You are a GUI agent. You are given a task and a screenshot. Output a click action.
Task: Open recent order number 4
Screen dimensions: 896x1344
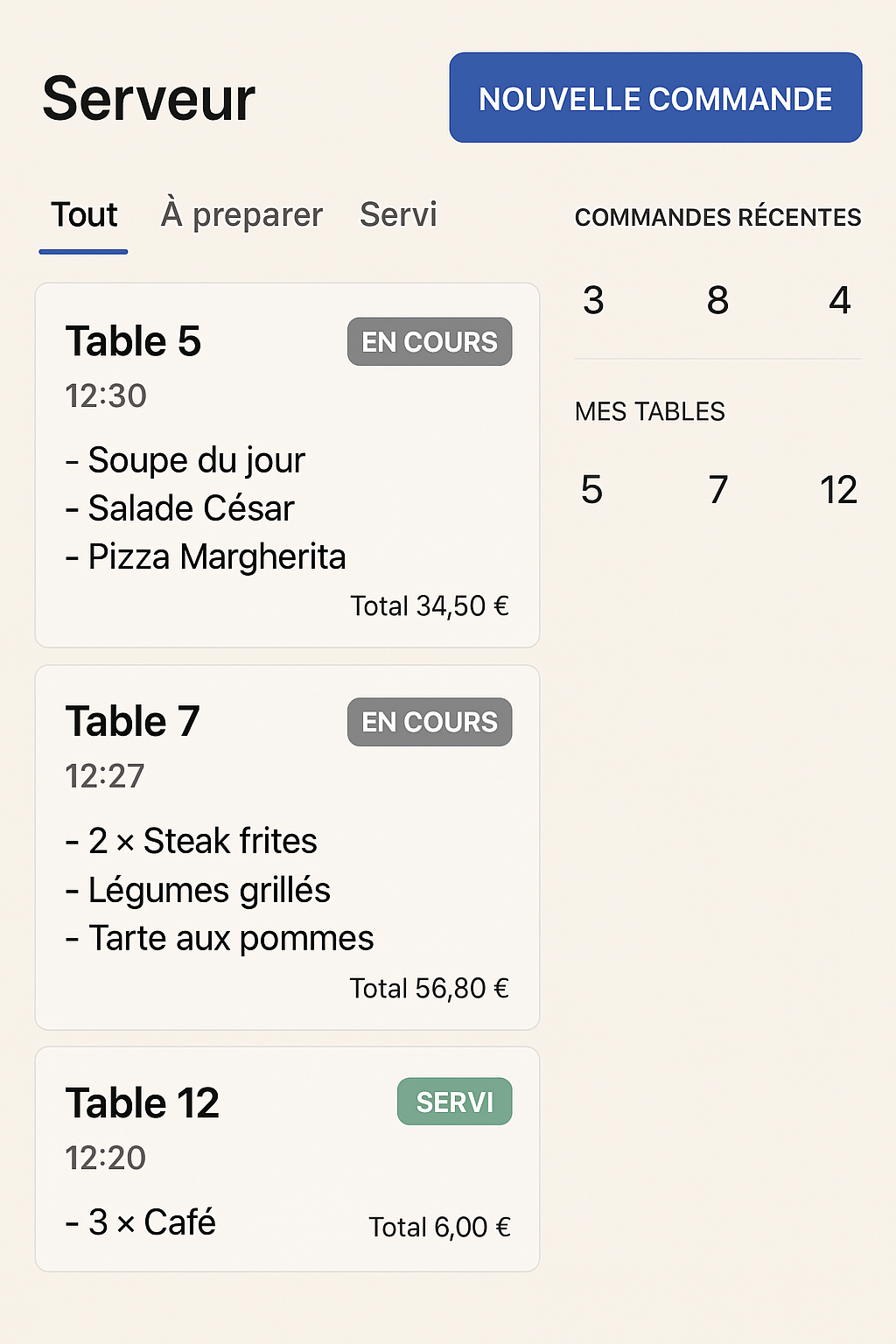click(x=839, y=301)
